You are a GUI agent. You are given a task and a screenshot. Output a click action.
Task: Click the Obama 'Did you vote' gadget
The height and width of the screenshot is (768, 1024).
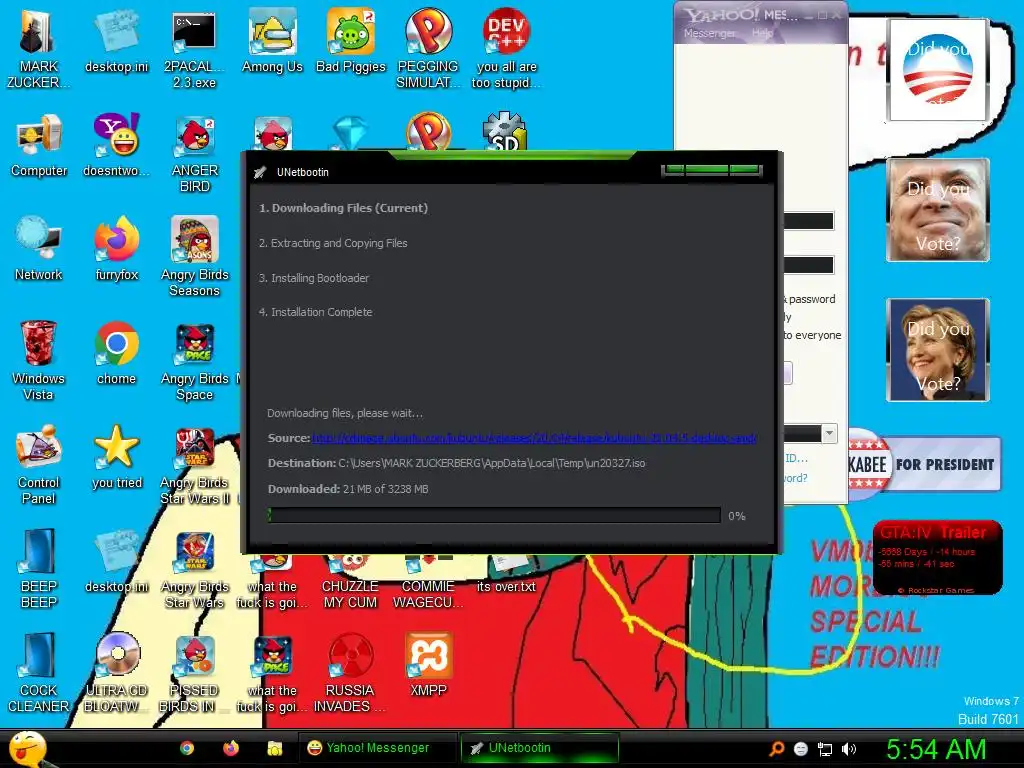click(938, 69)
